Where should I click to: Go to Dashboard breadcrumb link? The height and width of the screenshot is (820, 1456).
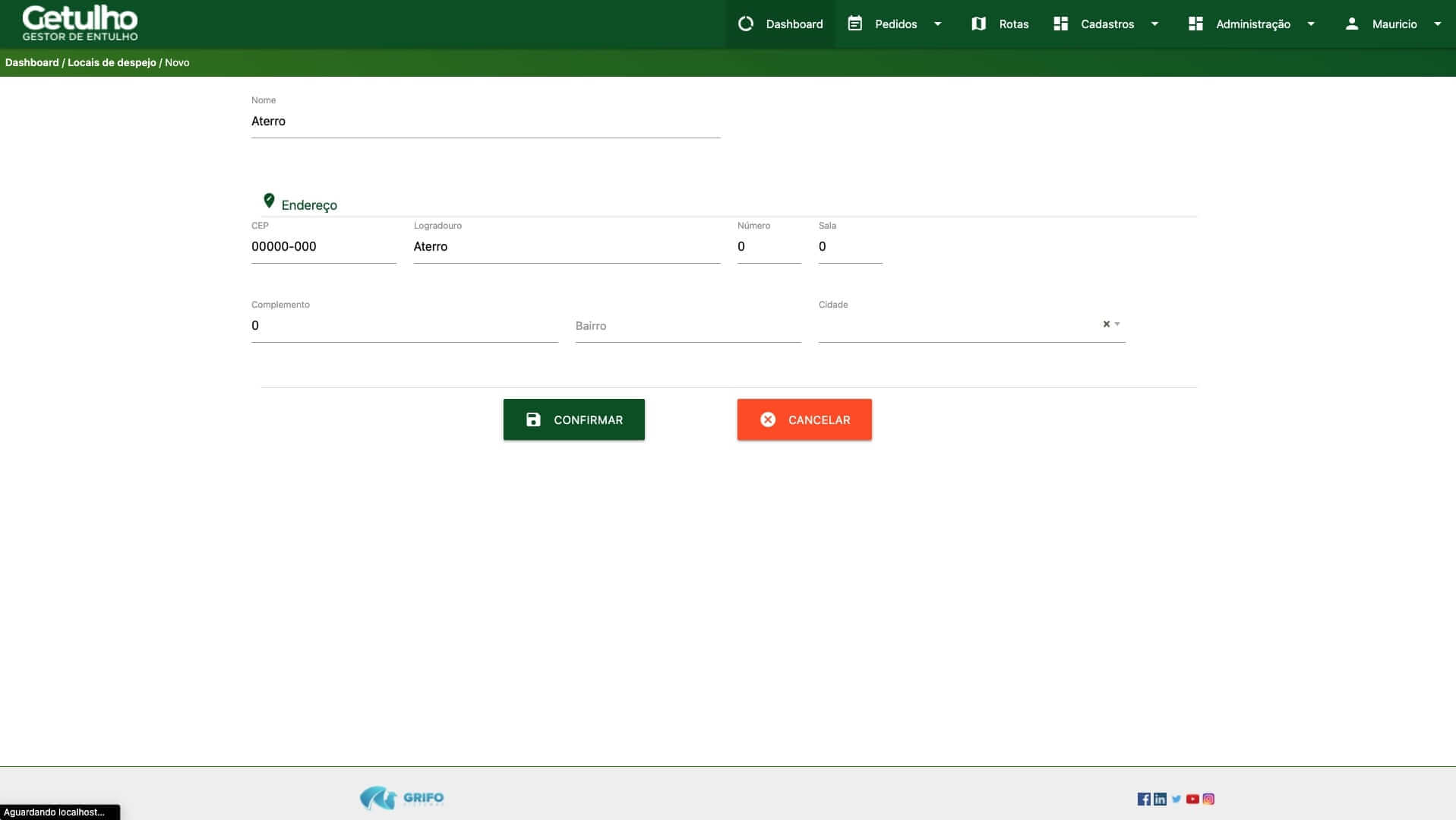click(x=32, y=62)
